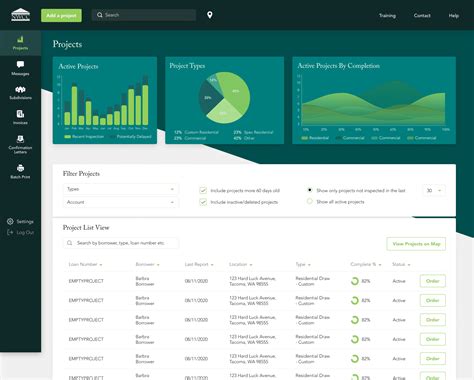
Task: Click Order button in second project row
Action: pyautogui.click(x=433, y=300)
